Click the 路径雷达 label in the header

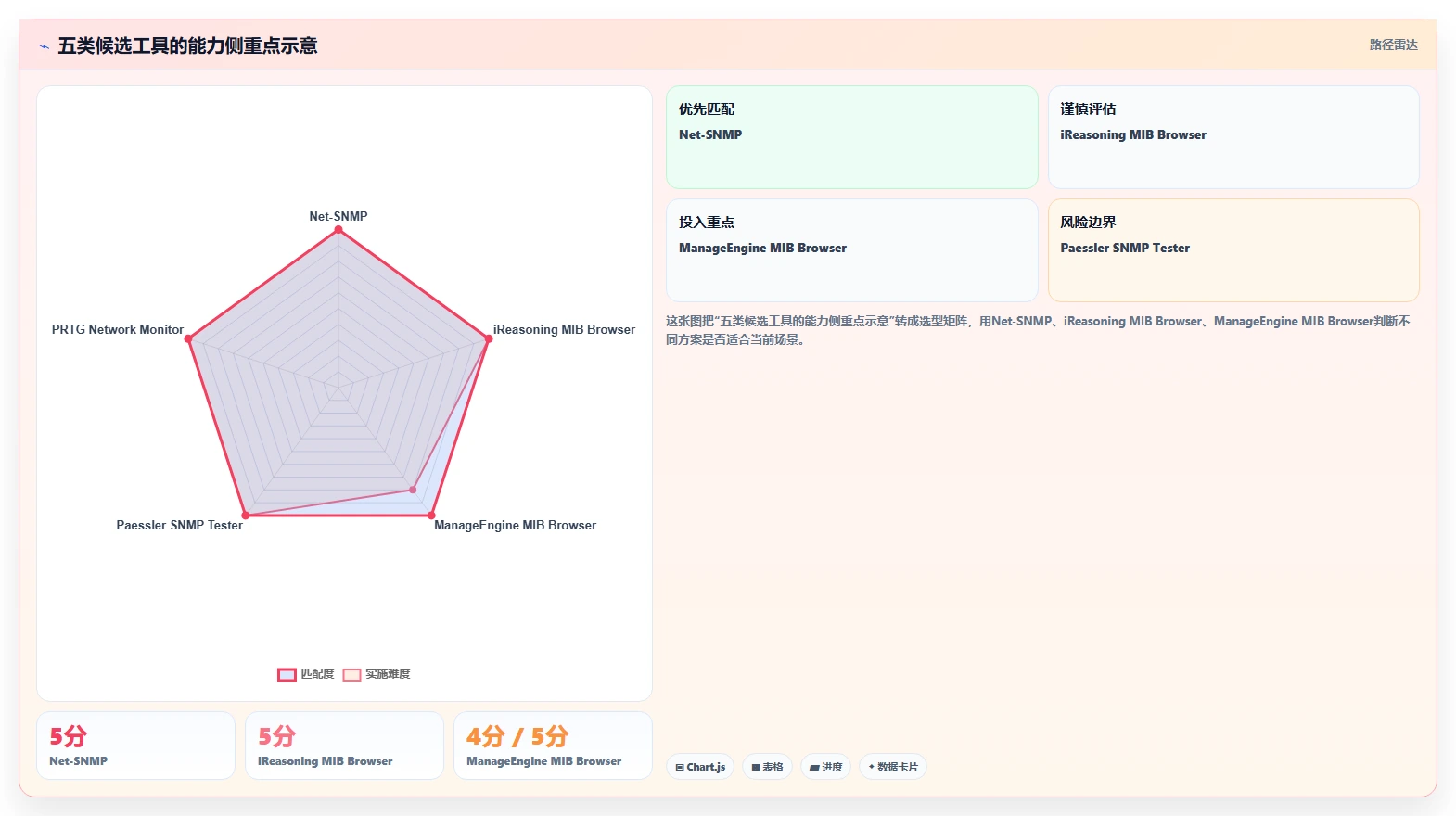[x=1393, y=45]
